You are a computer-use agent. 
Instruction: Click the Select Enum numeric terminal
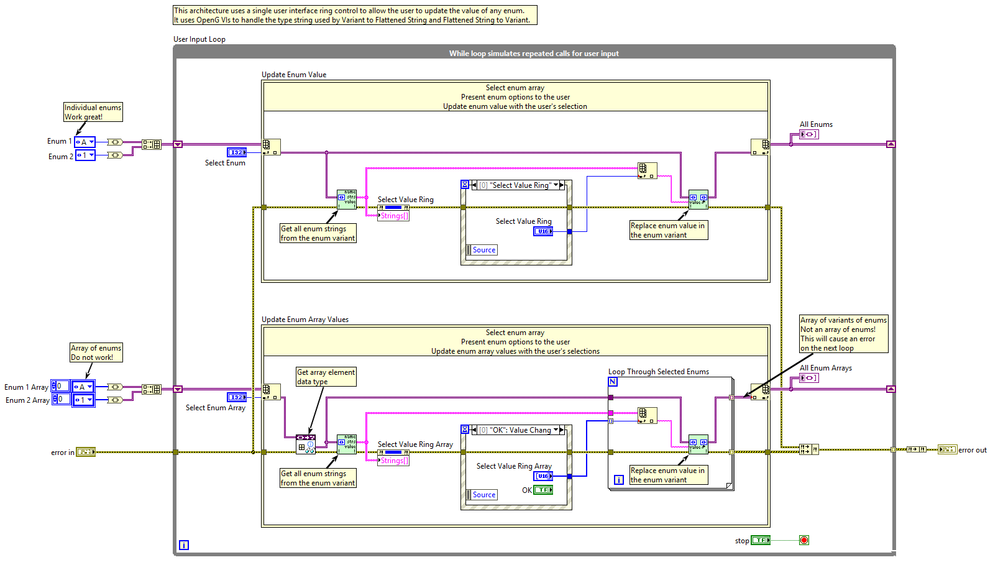tap(238, 151)
